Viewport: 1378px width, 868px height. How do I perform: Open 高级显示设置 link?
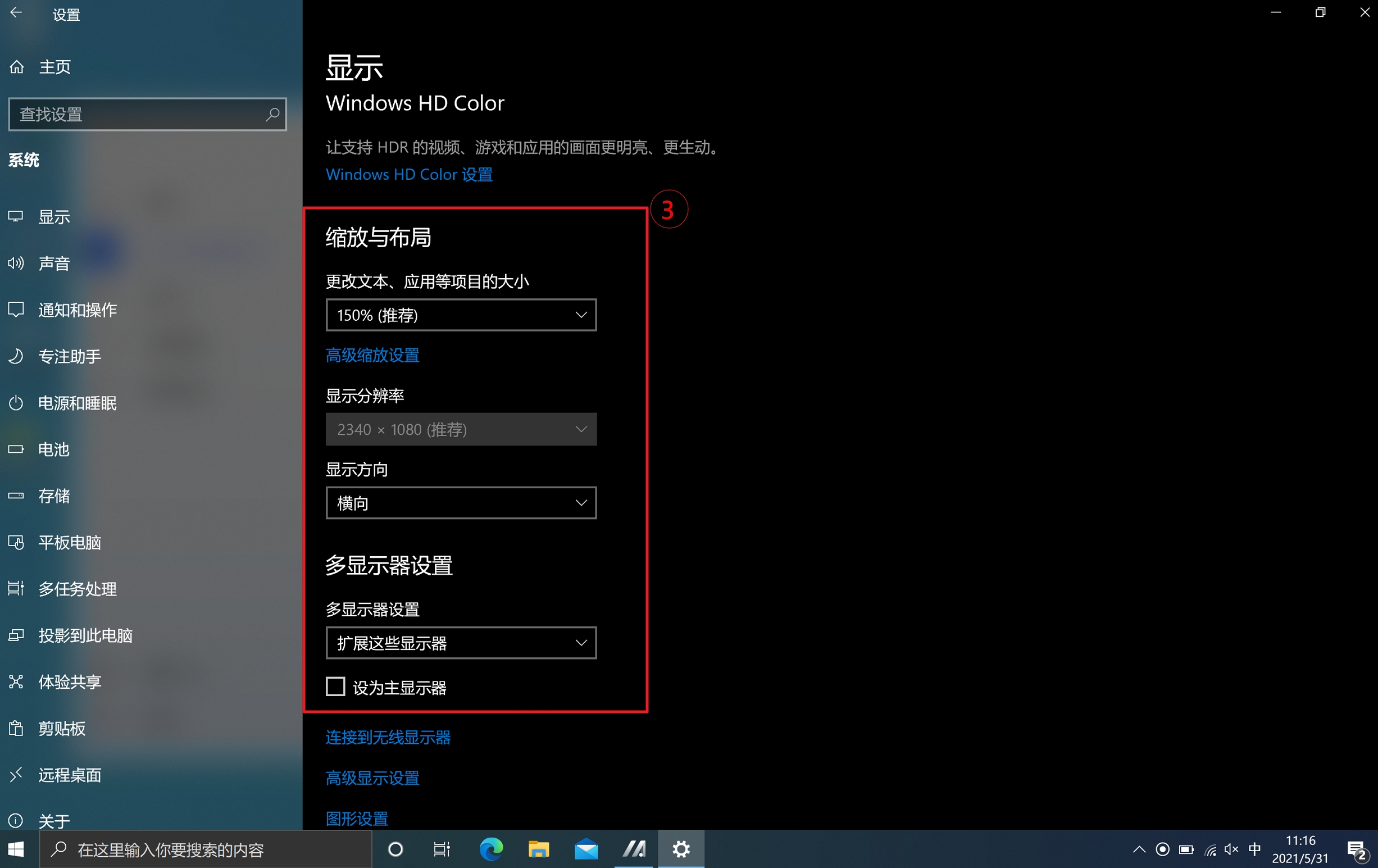(372, 778)
